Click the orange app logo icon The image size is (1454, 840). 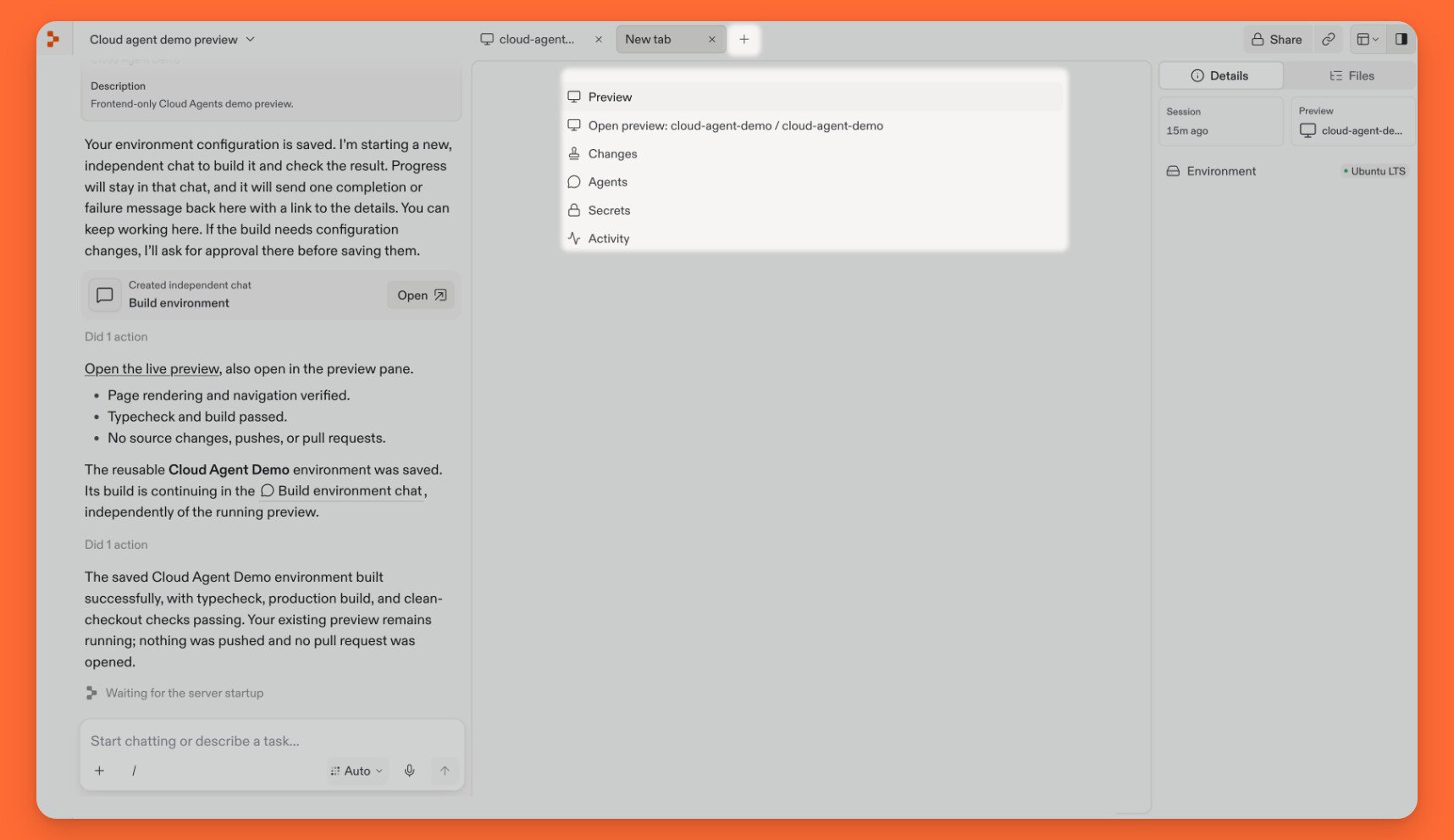pos(53,39)
